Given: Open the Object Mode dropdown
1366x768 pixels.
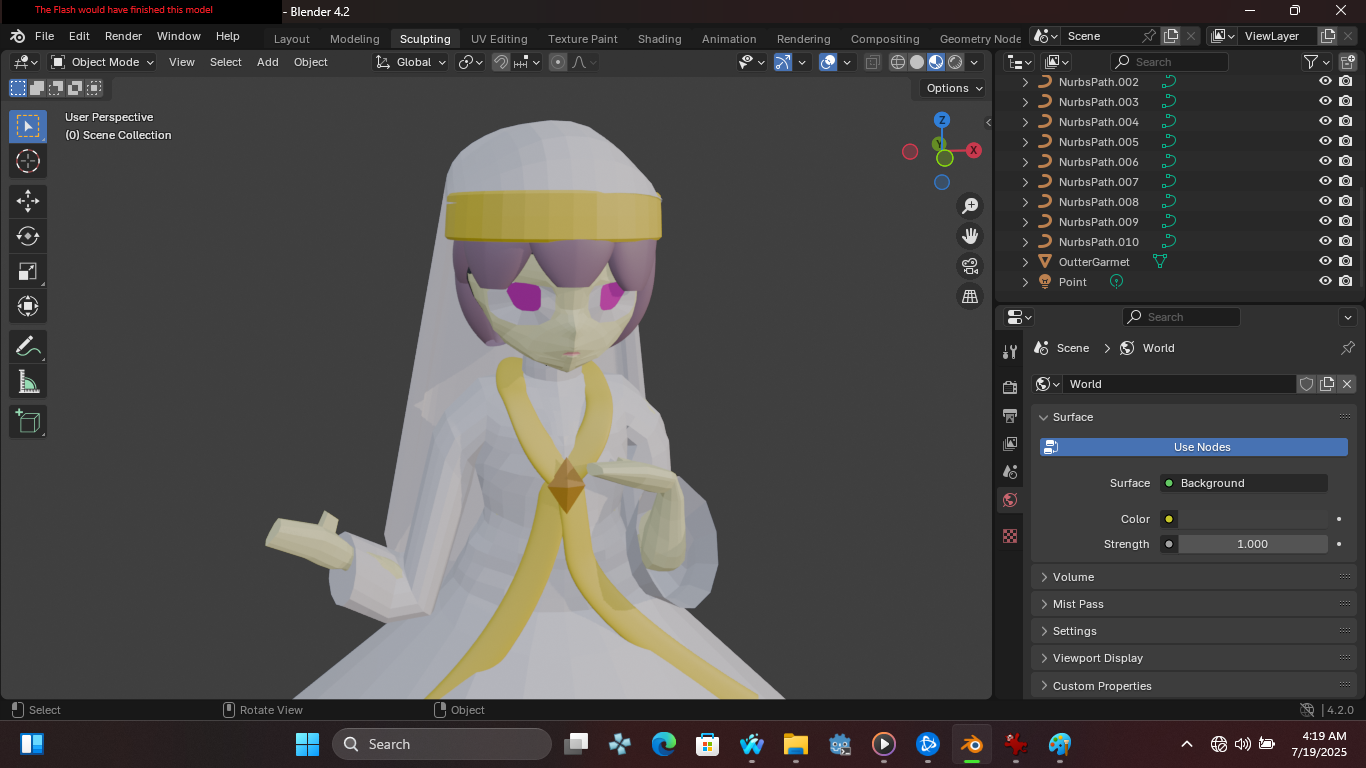Looking at the screenshot, I should coord(103,62).
